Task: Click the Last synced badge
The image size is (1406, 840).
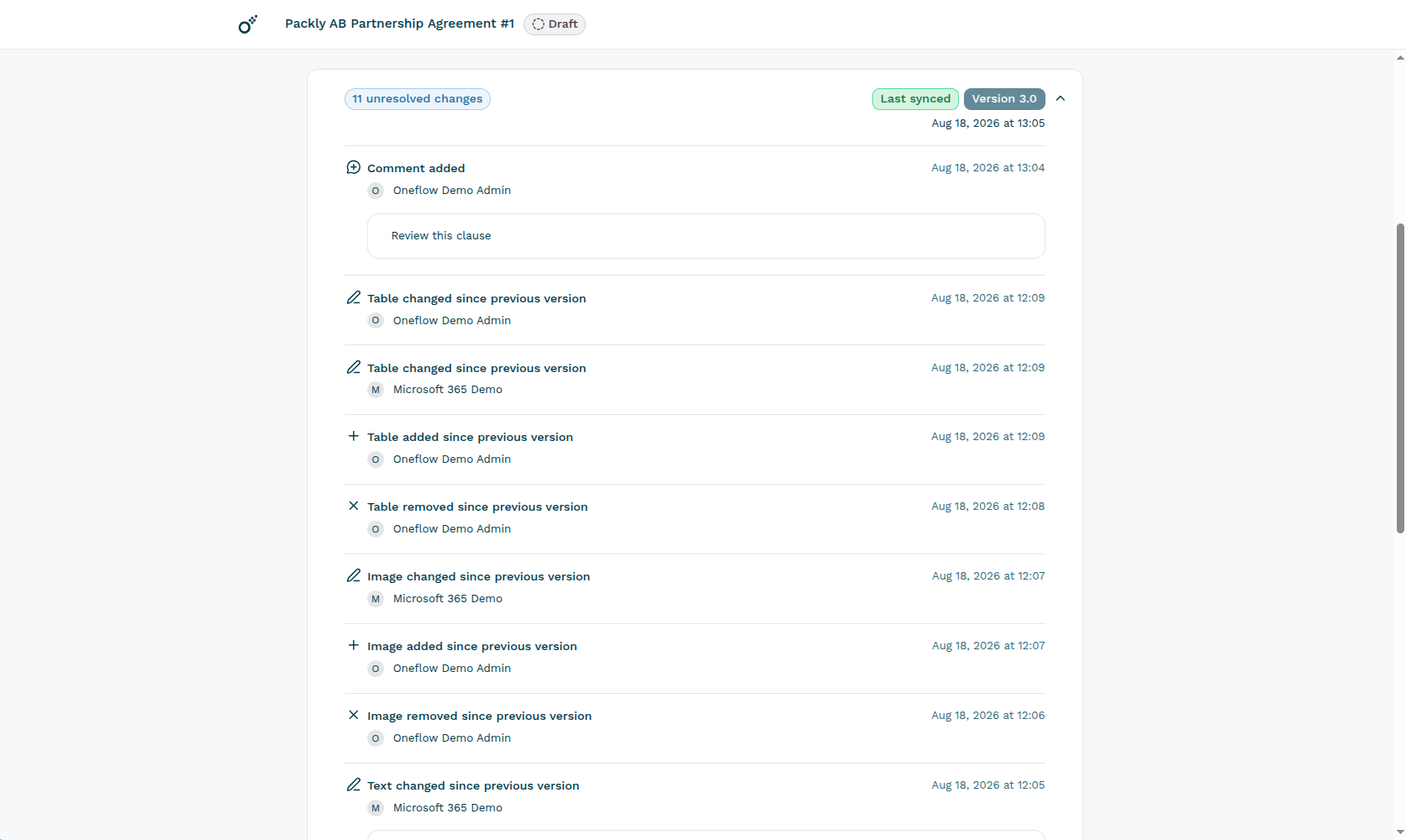Action: 915,99
